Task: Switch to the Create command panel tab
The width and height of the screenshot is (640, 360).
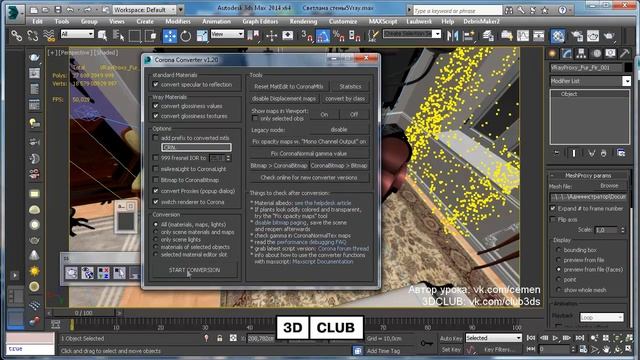Action: click(553, 53)
